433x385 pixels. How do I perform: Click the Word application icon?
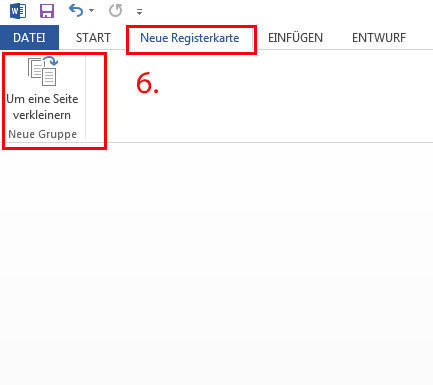pyautogui.click(x=18, y=11)
